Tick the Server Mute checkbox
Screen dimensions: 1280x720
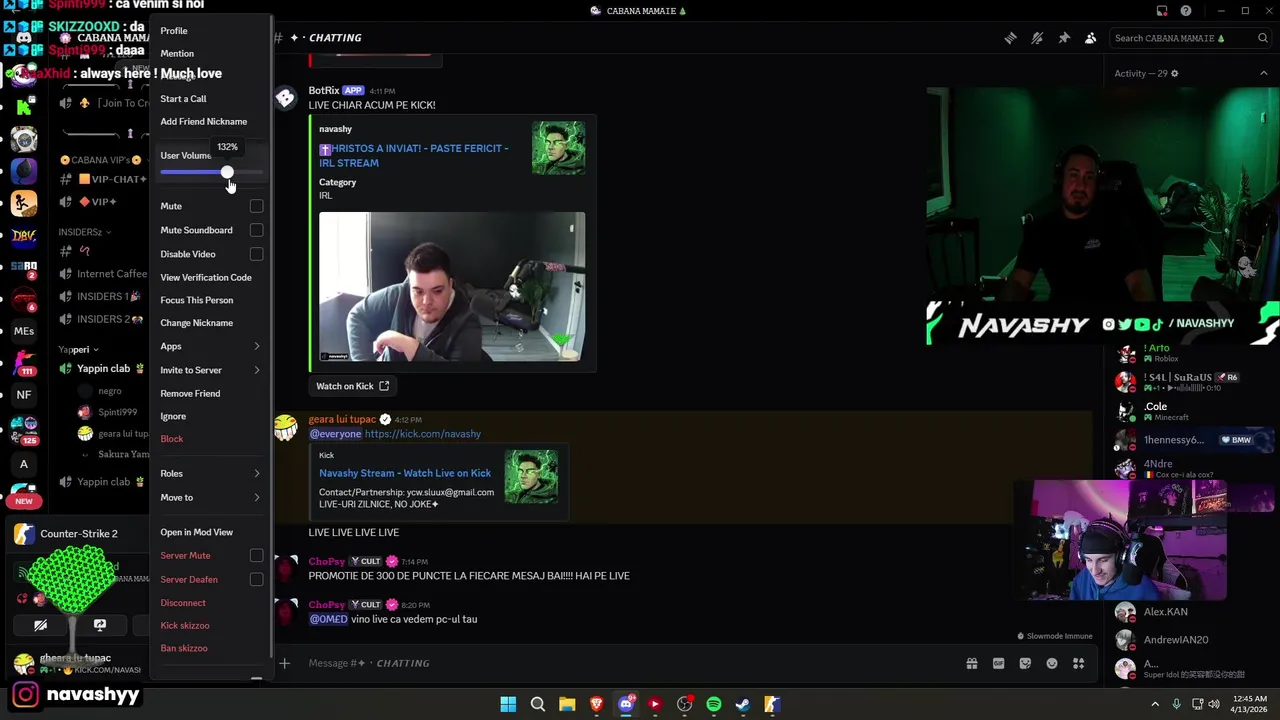click(x=256, y=556)
